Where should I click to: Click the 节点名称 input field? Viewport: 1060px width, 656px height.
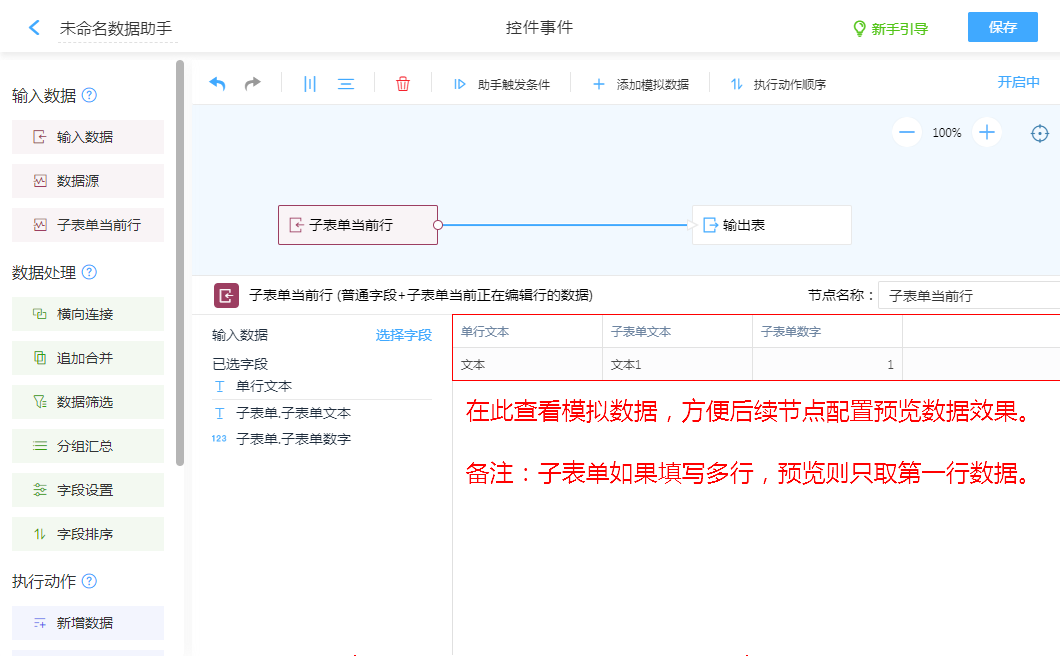click(x=968, y=296)
